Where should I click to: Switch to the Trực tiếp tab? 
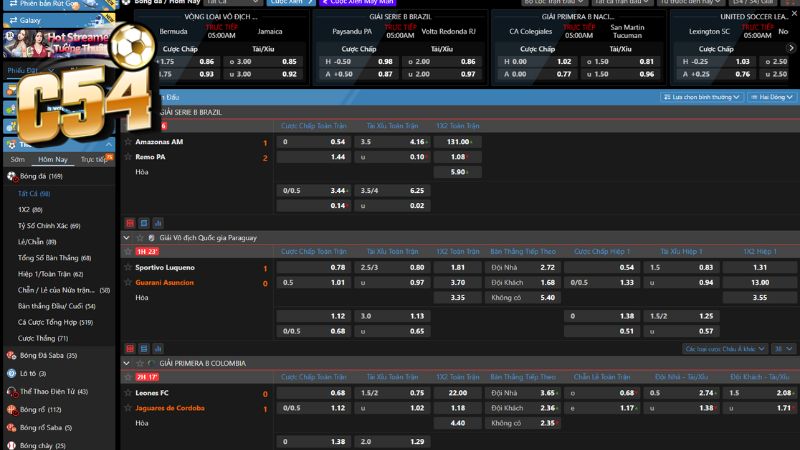(x=93, y=160)
